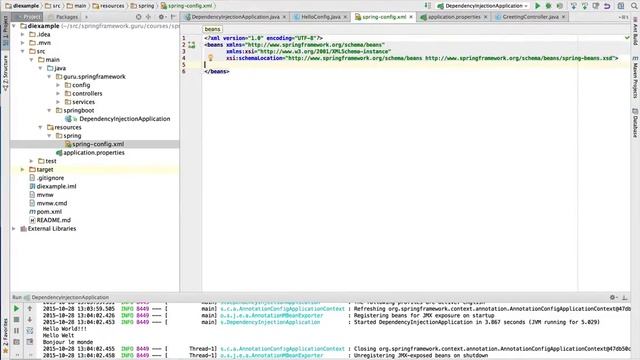Collapse the diexample root node
640x360 pixels.
[14, 26]
